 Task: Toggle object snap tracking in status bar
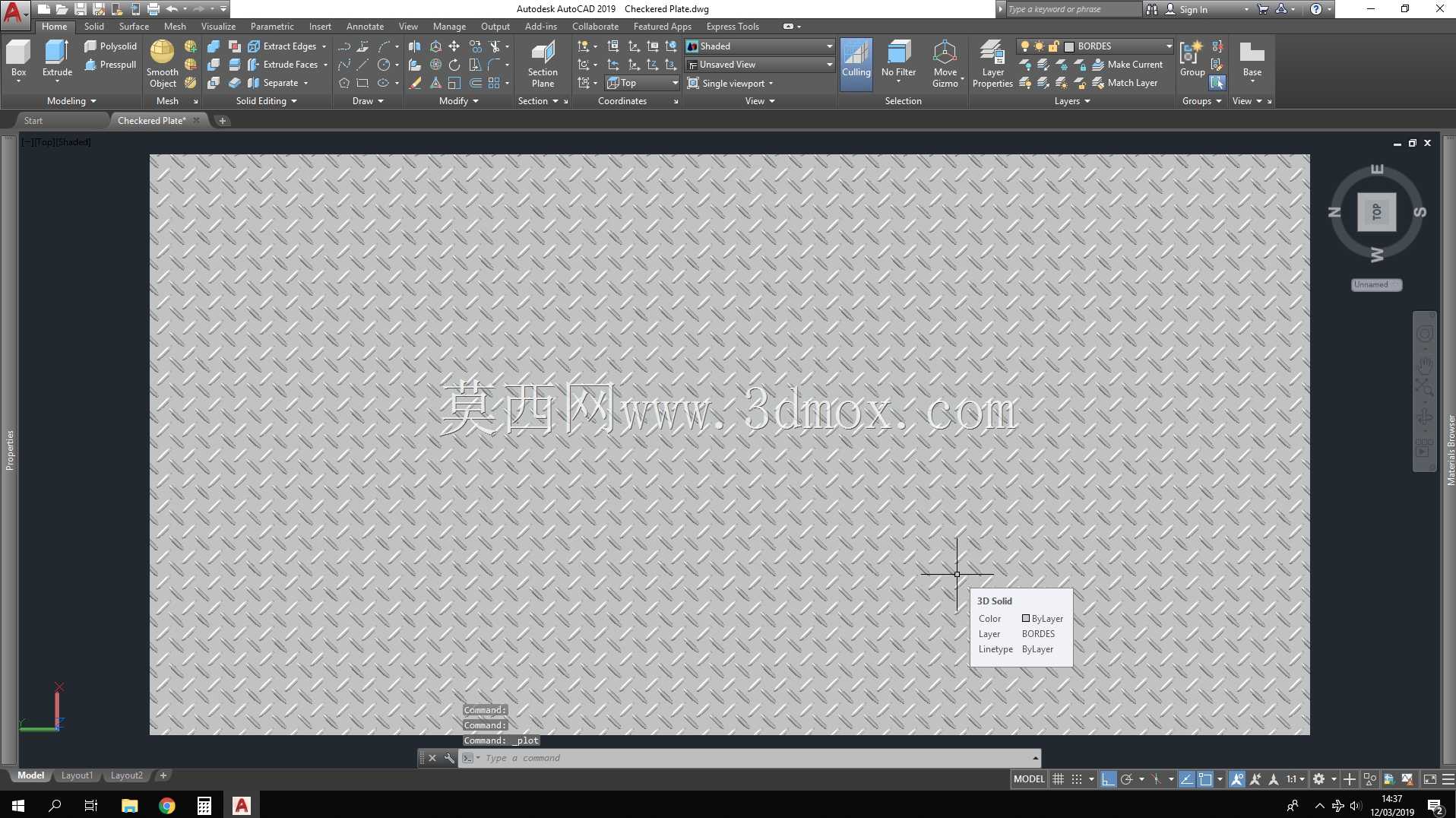[1186, 778]
